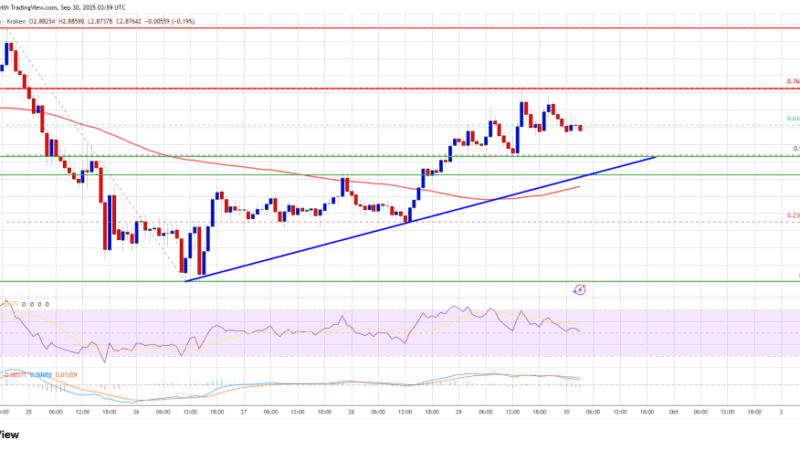Click the 26 date on time axis
Image resolution: width=800 pixels, height=450 pixels.
[x=136, y=412]
